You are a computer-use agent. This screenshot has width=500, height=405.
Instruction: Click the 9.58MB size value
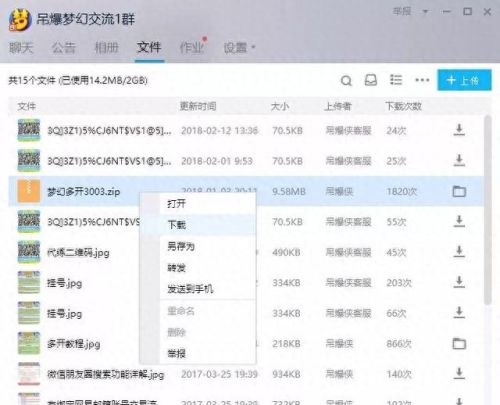point(289,192)
